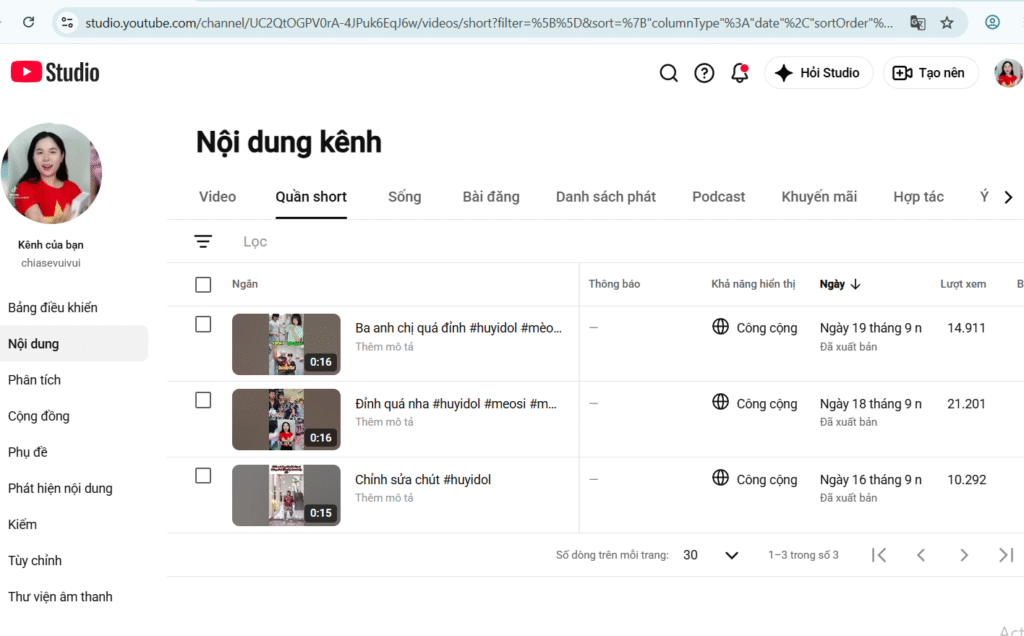Switch to the Video tab
1024x636 pixels.
217,197
